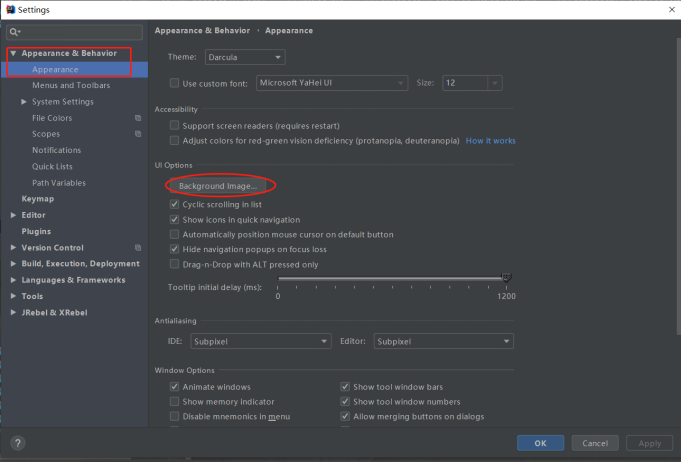The width and height of the screenshot is (681, 463).
Task: Uncheck Show tool window bars
Action: point(345,387)
